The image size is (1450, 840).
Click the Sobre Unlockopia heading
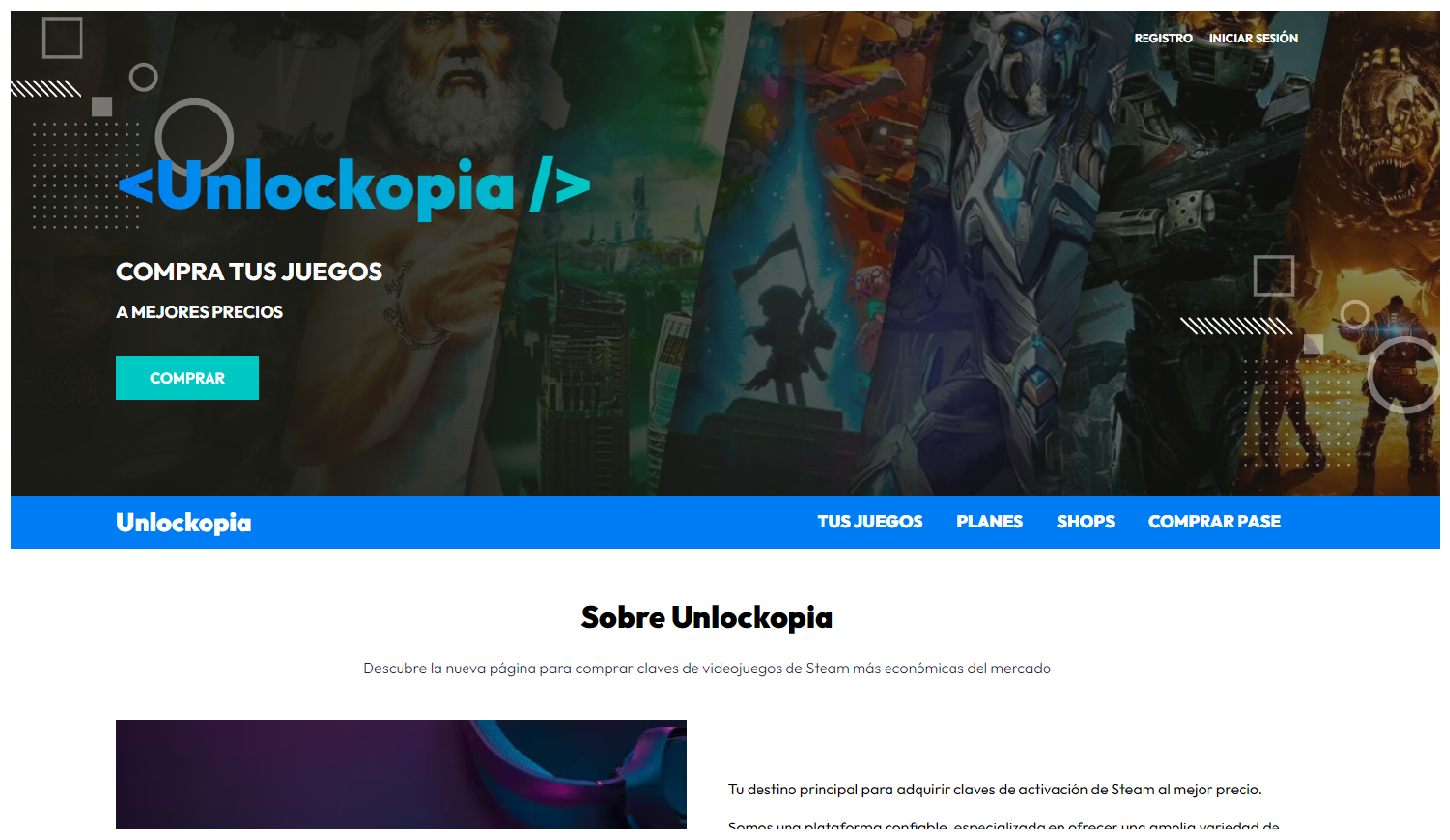[707, 618]
